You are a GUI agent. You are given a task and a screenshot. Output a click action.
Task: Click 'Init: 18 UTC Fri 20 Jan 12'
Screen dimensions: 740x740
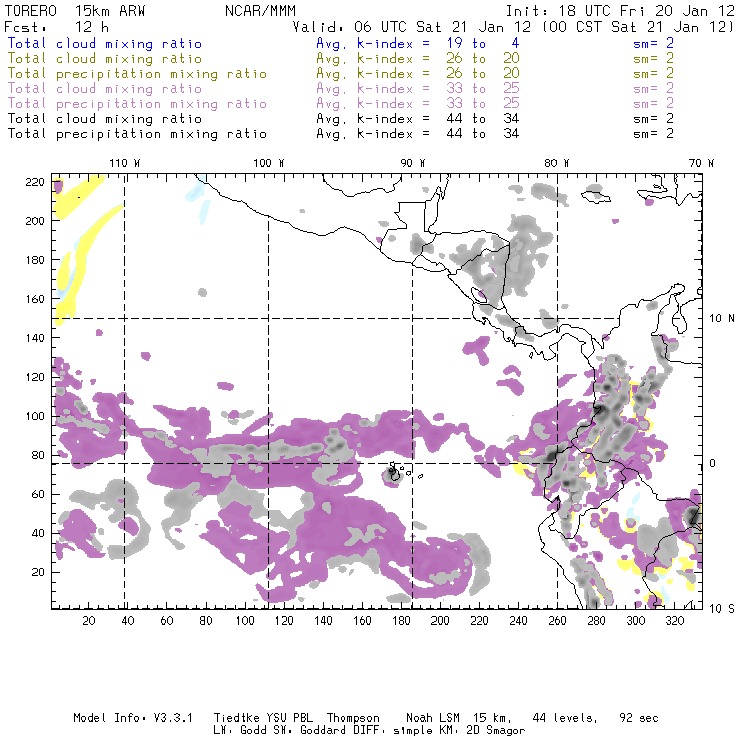(620, 11)
